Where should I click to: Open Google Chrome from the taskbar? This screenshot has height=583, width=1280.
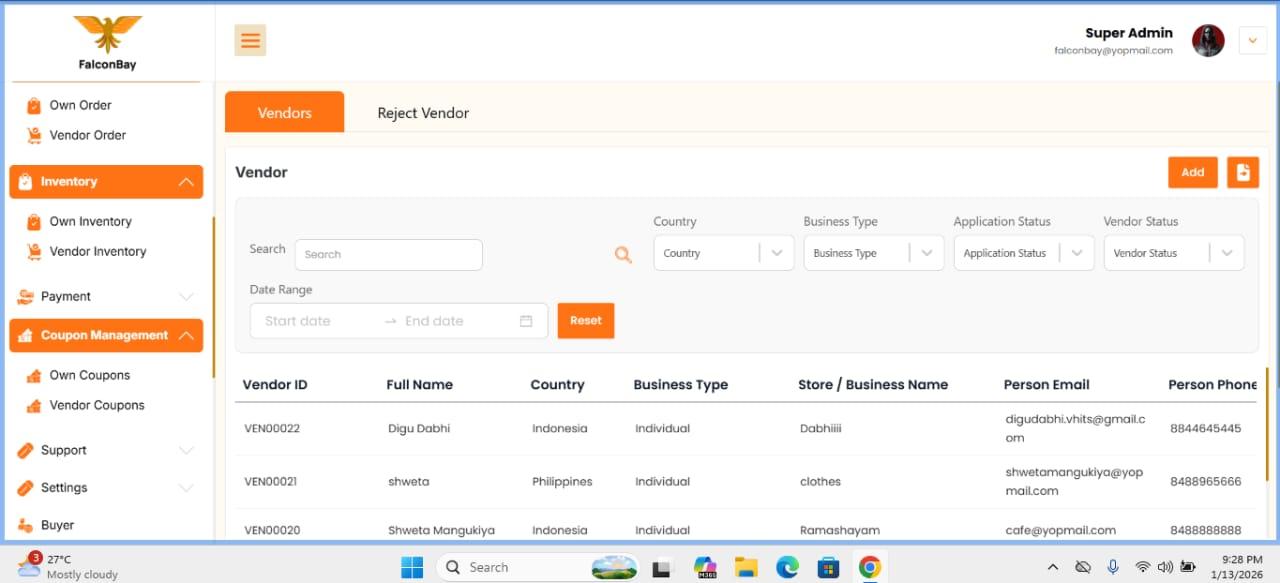tap(869, 567)
